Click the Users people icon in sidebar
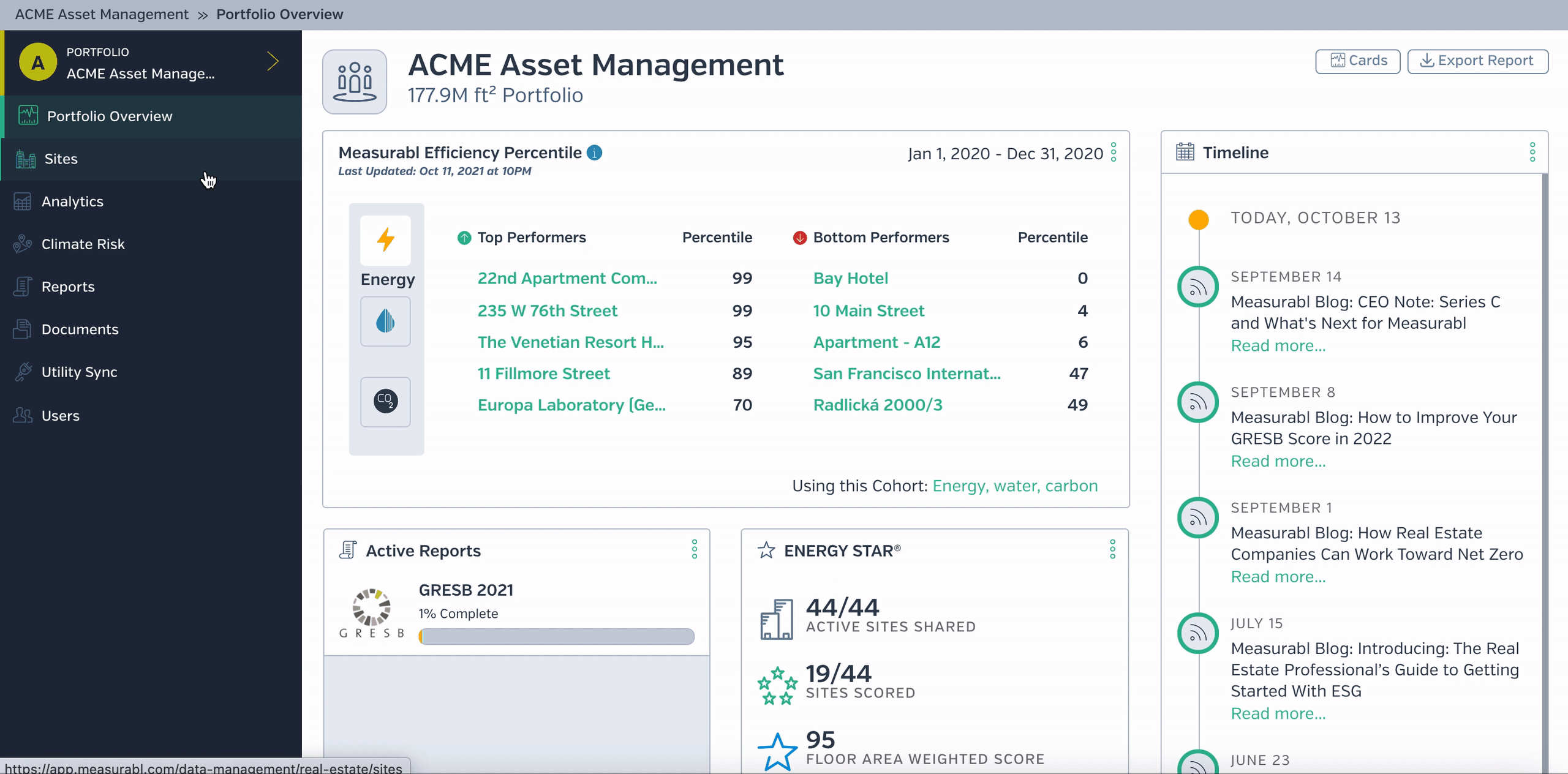This screenshot has width=1568, height=774. (23, 415)
